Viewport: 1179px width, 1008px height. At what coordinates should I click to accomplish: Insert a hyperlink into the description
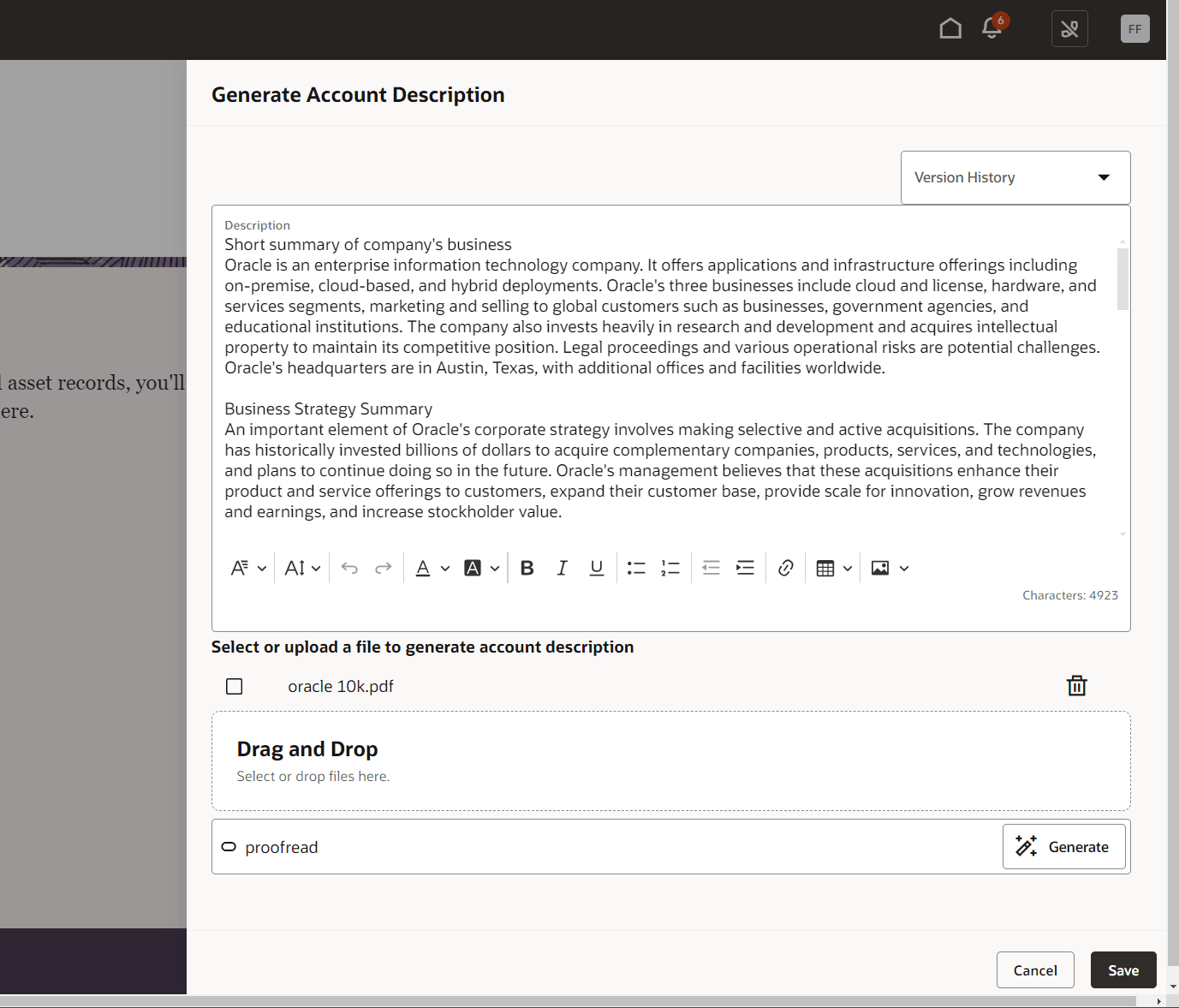pyautogui.click(x=785, y=567)
